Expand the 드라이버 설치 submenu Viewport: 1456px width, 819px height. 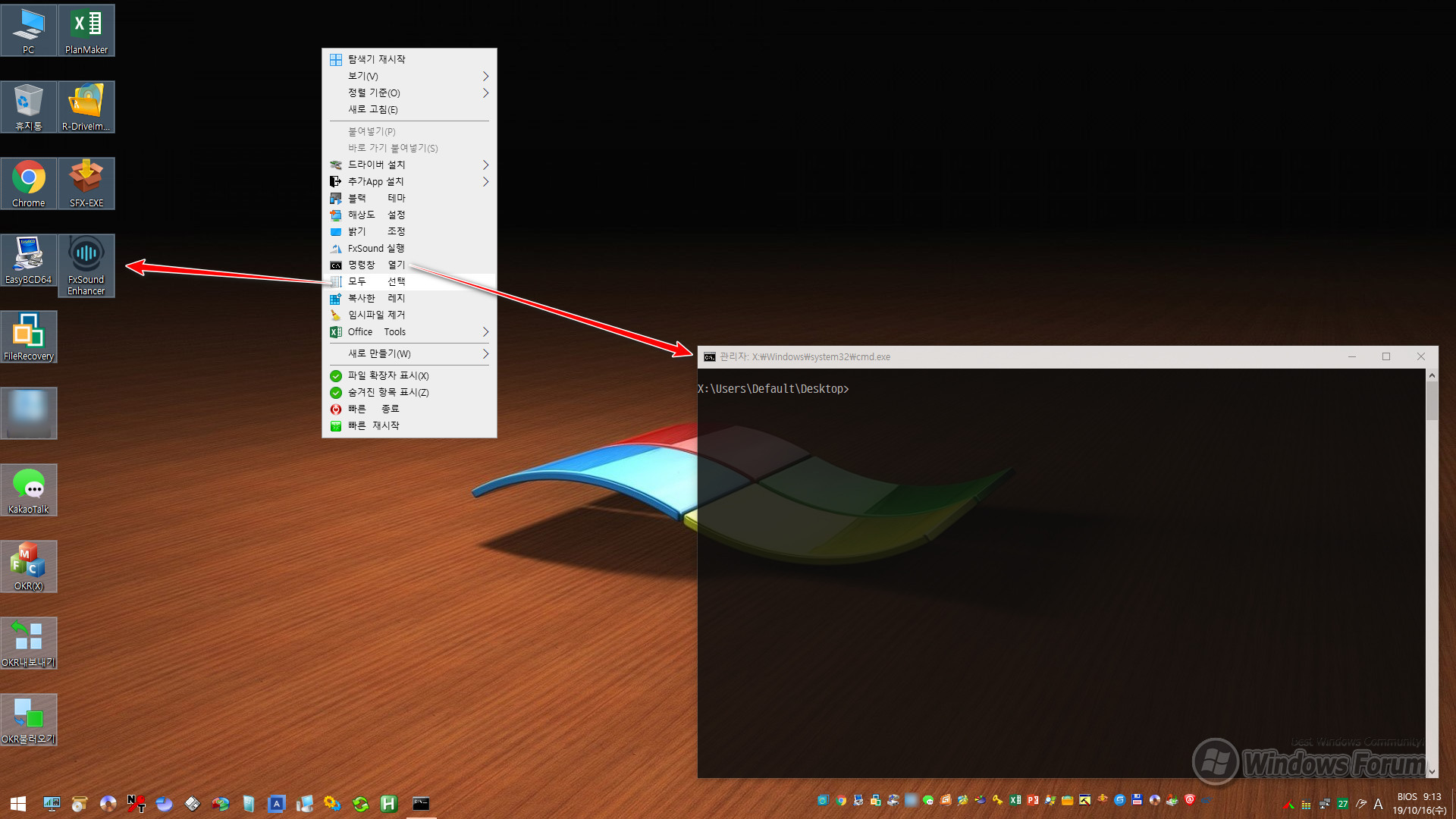[x=409, y=165]
